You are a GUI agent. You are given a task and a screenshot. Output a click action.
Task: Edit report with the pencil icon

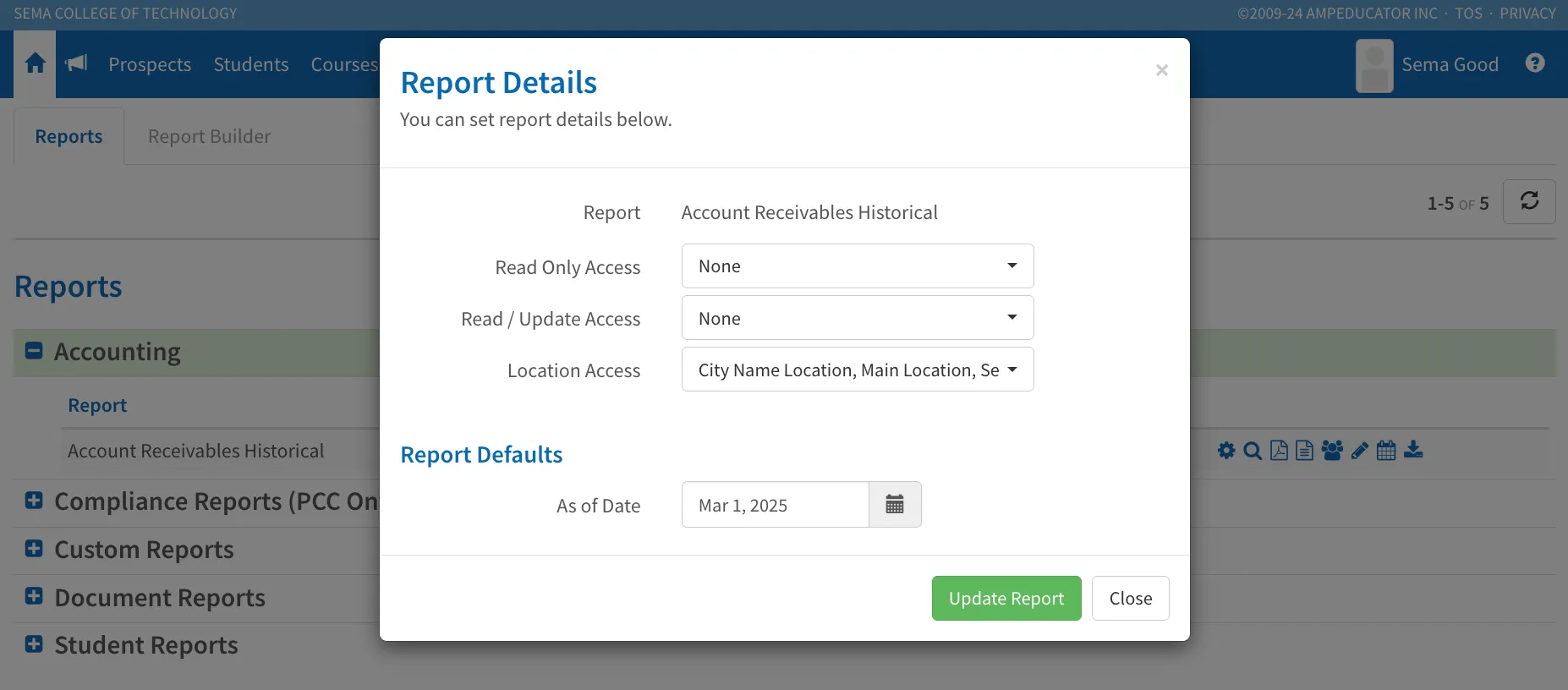point(1359,451)
